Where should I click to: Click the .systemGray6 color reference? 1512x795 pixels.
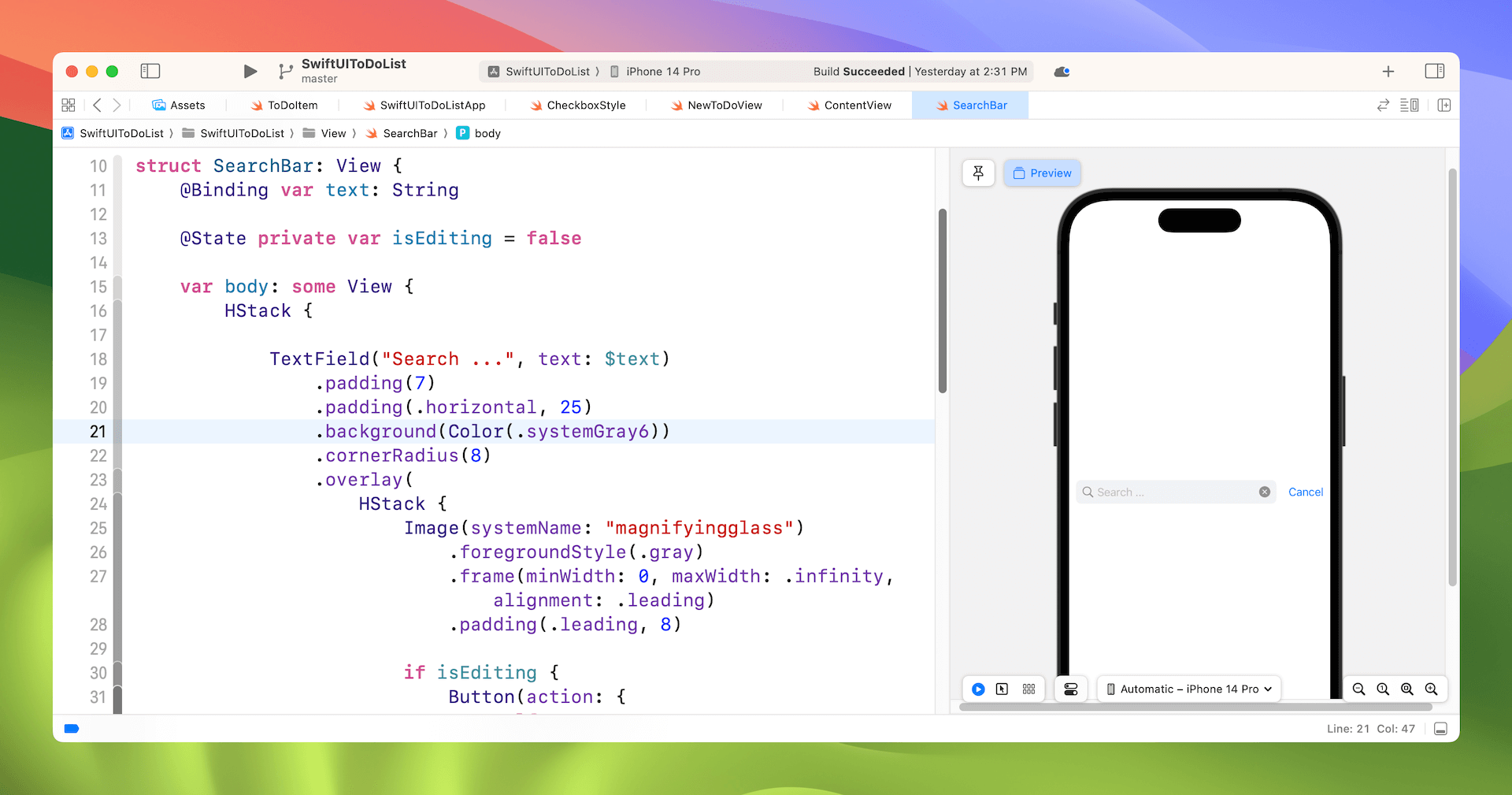582,432
